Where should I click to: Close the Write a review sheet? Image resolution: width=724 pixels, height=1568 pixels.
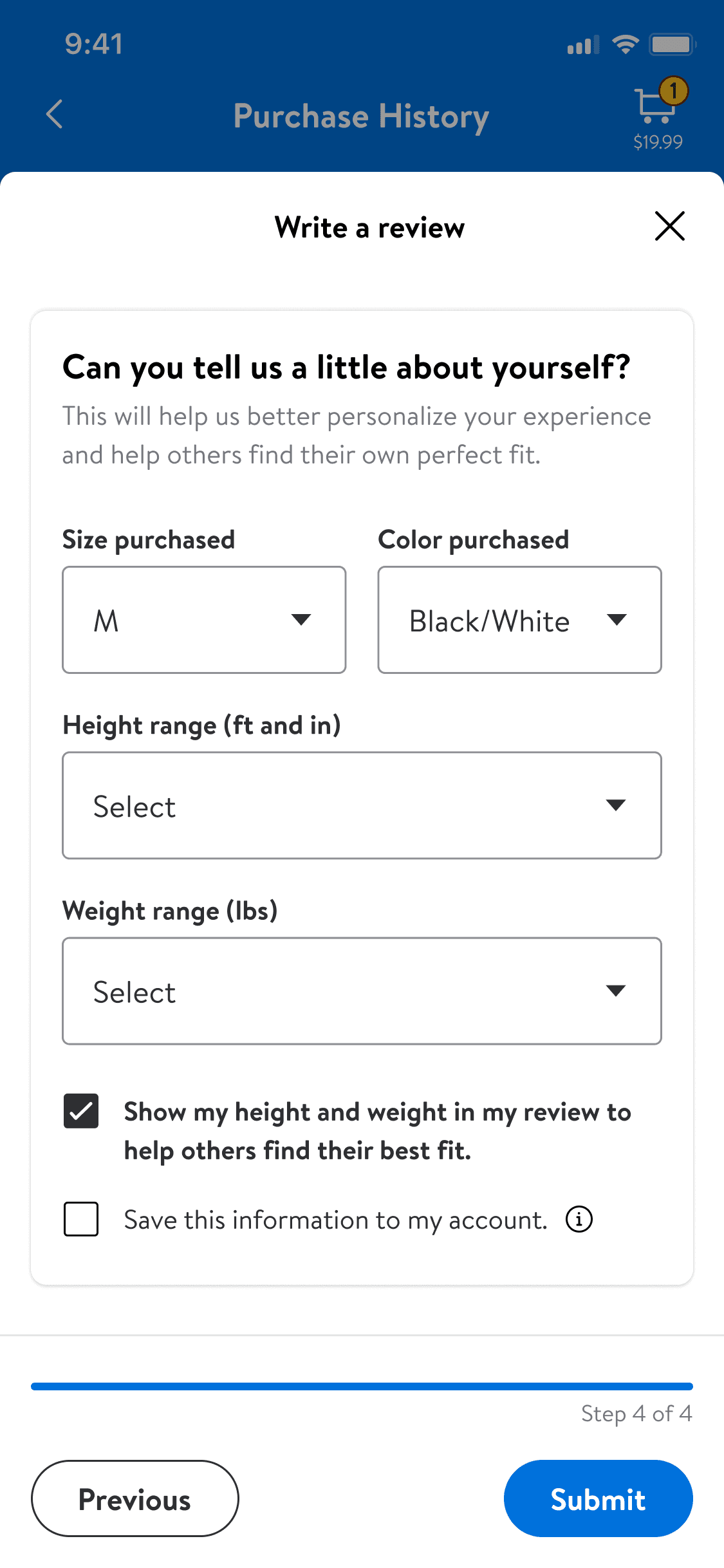click(x=669, y=227)
